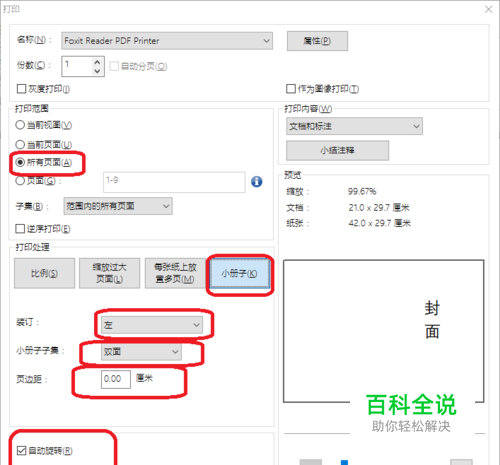Toggle the 自动分页(O) collate checkbox
500x465 pixels.
click(114, 66)
